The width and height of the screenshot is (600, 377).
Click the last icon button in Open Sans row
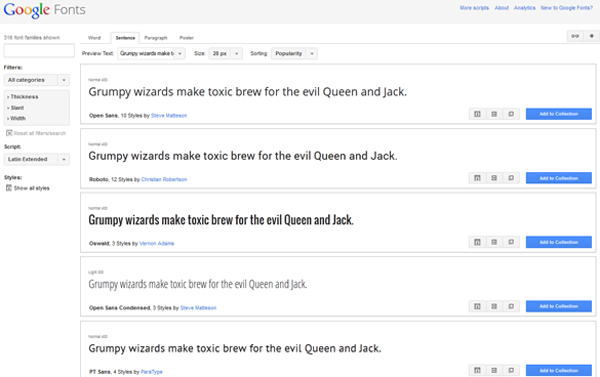(x=511, y=114)
